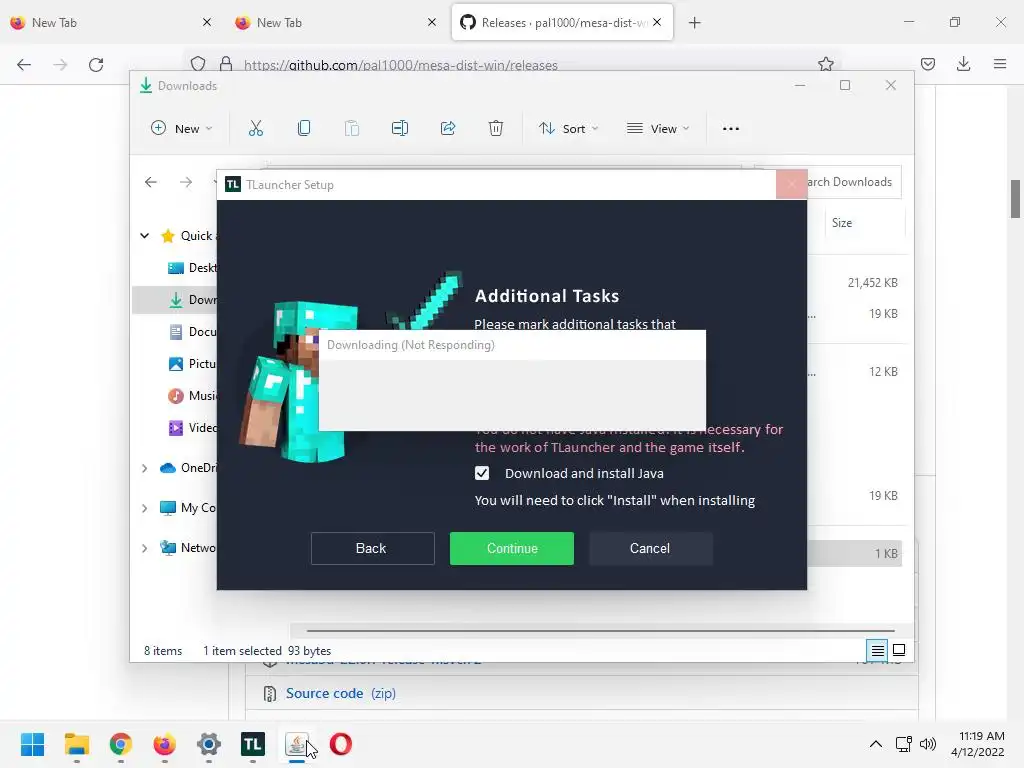Screen dimensions: 1024x768
Task: Click Cancel in TLauncher Setup
Action: (x=650, y=549)
